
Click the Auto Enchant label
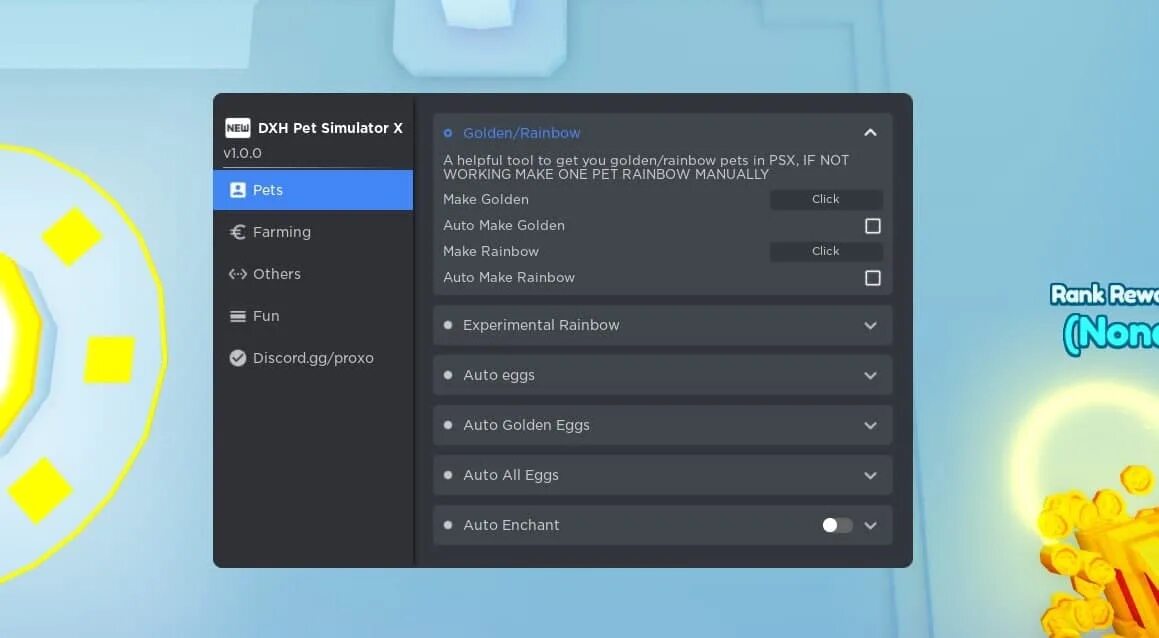[x=511, y=525]
